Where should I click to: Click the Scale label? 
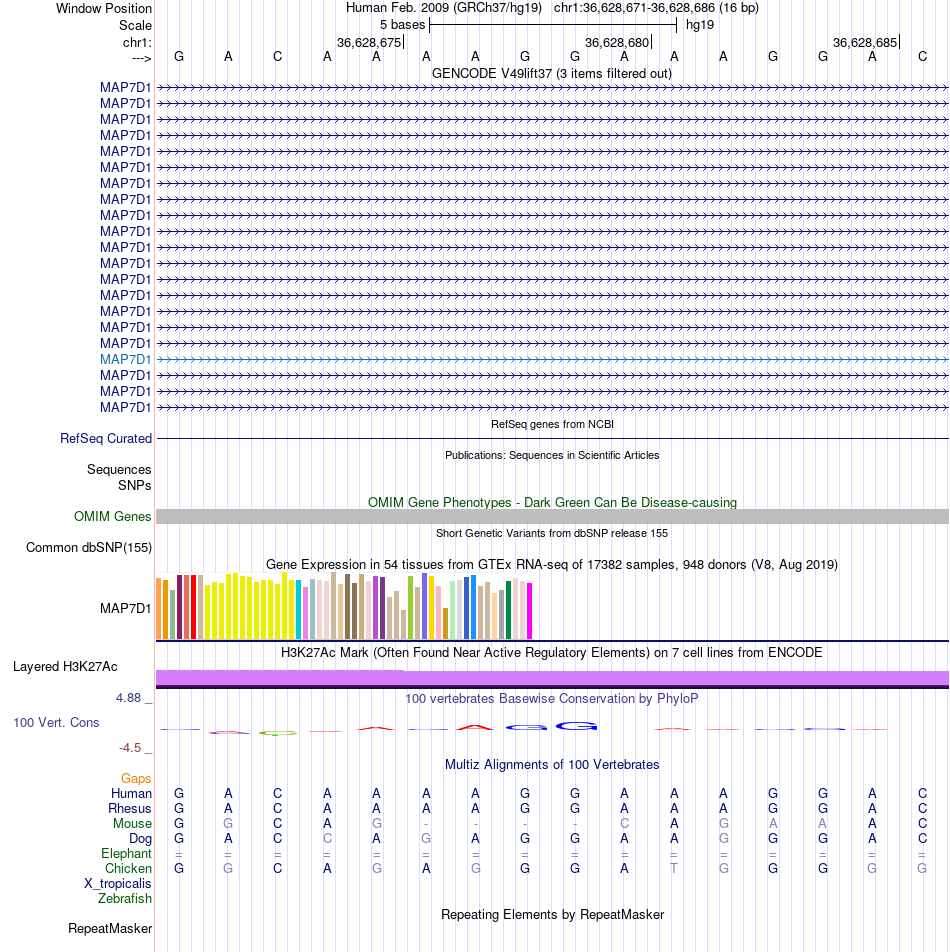coord(135,26)
